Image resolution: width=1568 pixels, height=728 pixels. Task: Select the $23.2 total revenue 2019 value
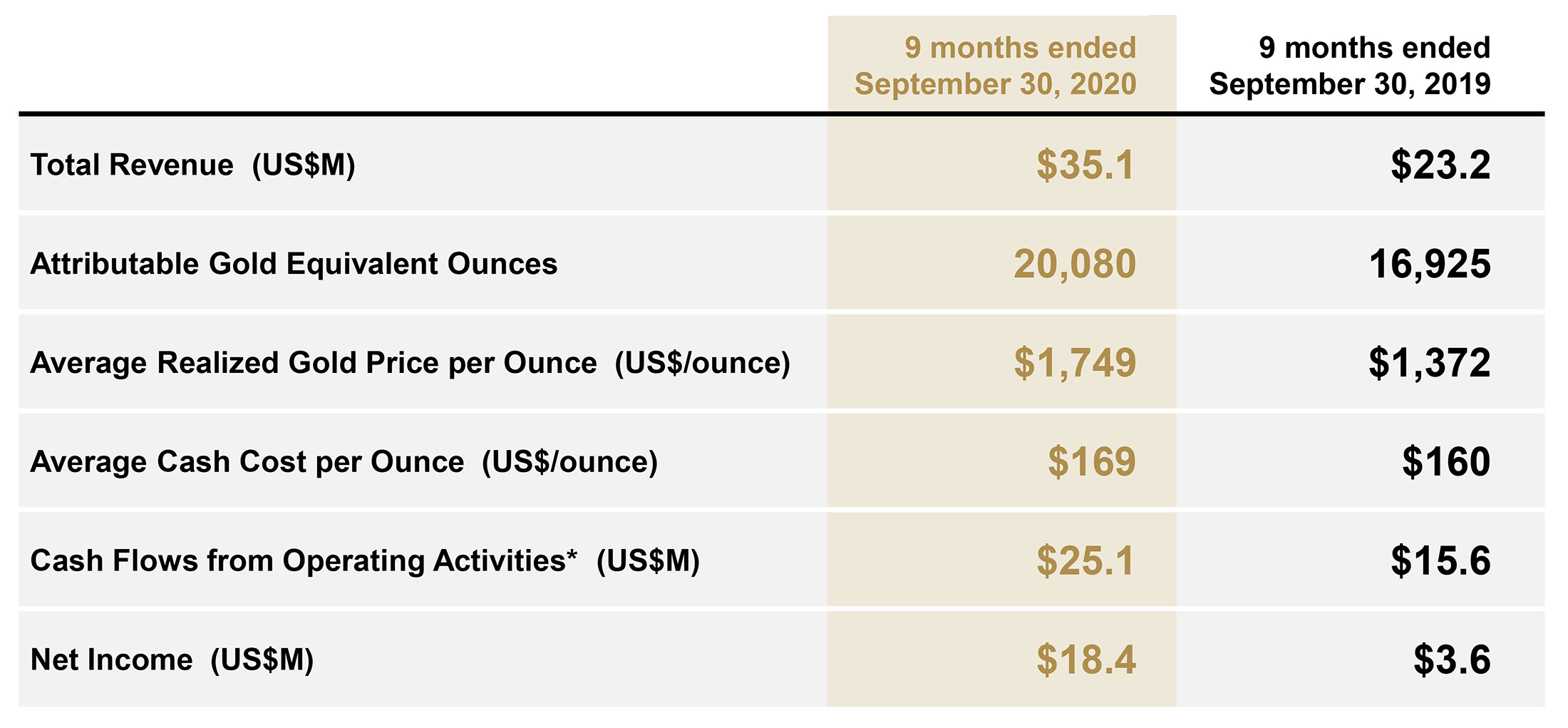(x=1440, y=165)
